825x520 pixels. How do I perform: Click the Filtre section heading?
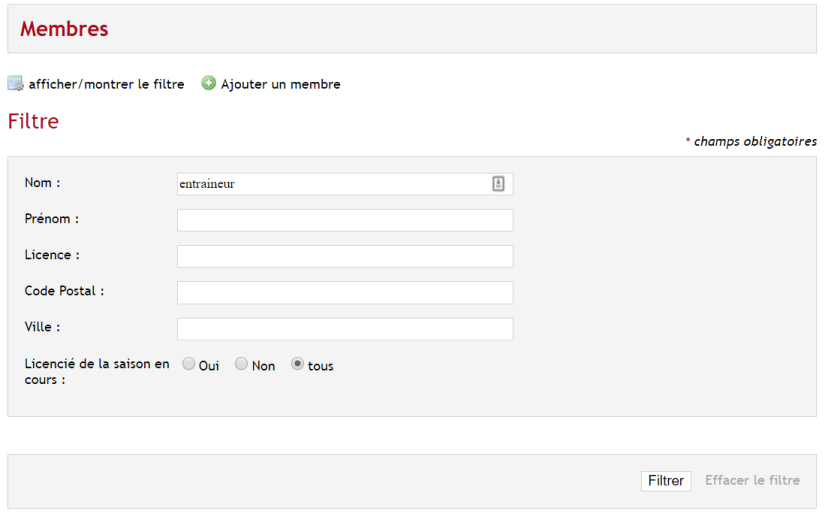[33, 121]
